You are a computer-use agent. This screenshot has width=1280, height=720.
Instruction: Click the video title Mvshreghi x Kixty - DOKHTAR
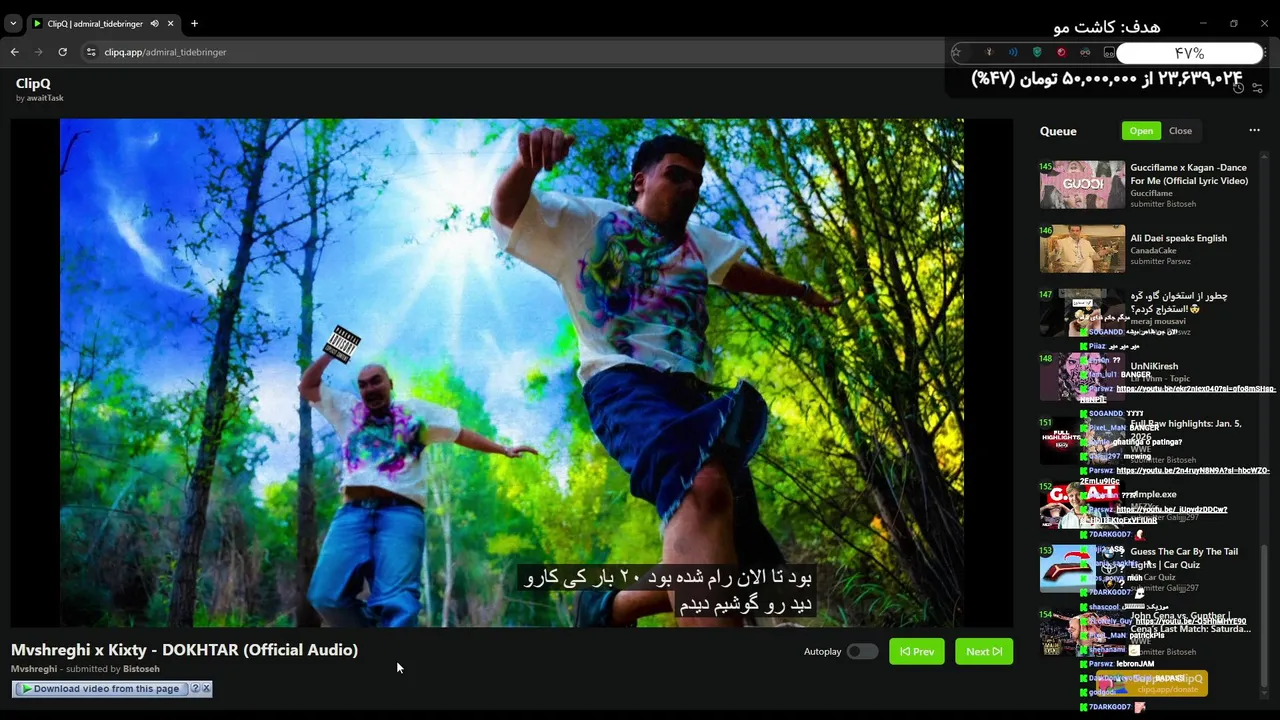184,650
